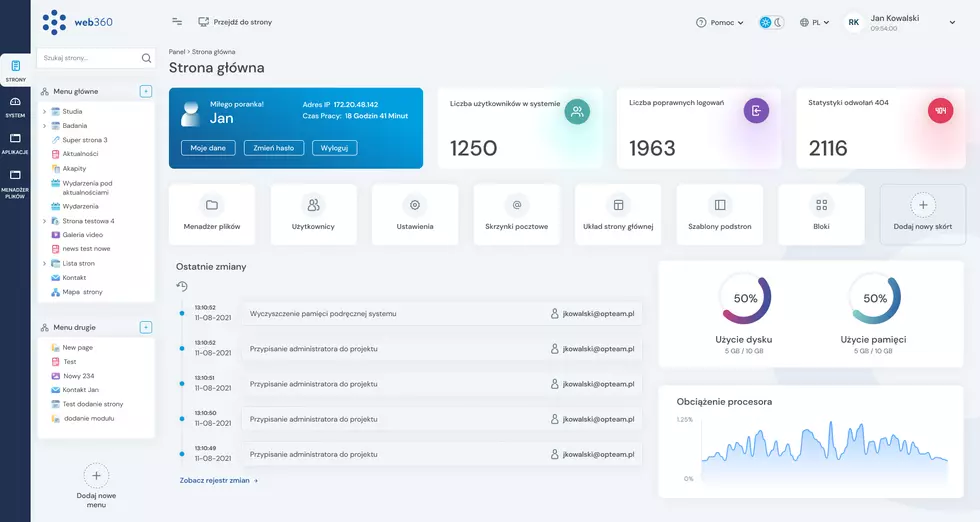
Task: Click the history icon under Ostatnie zmiany
Action: tap(182, 286)
